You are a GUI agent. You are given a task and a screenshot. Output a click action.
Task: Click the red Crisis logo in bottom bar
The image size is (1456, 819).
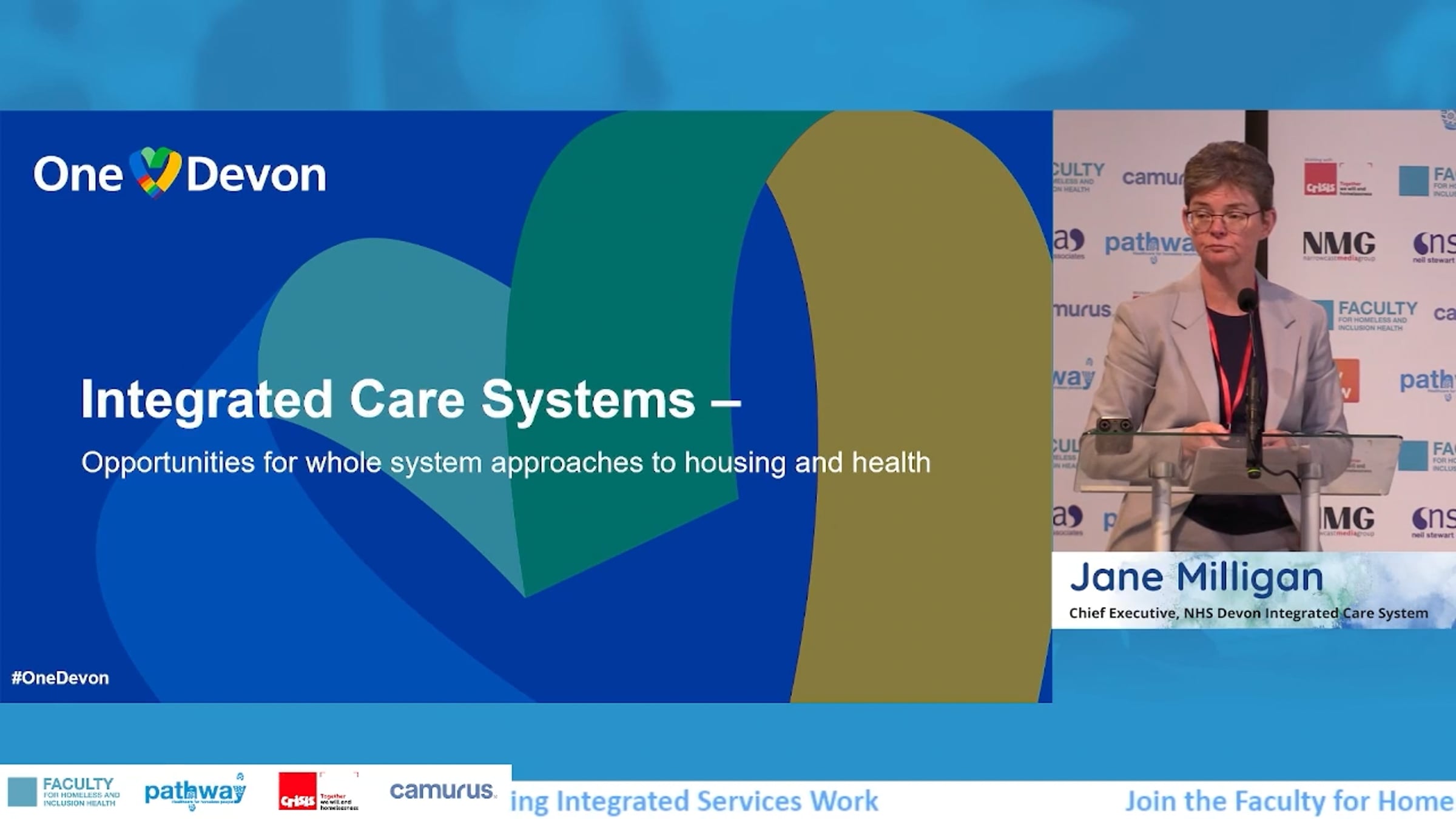pos(298,792)
